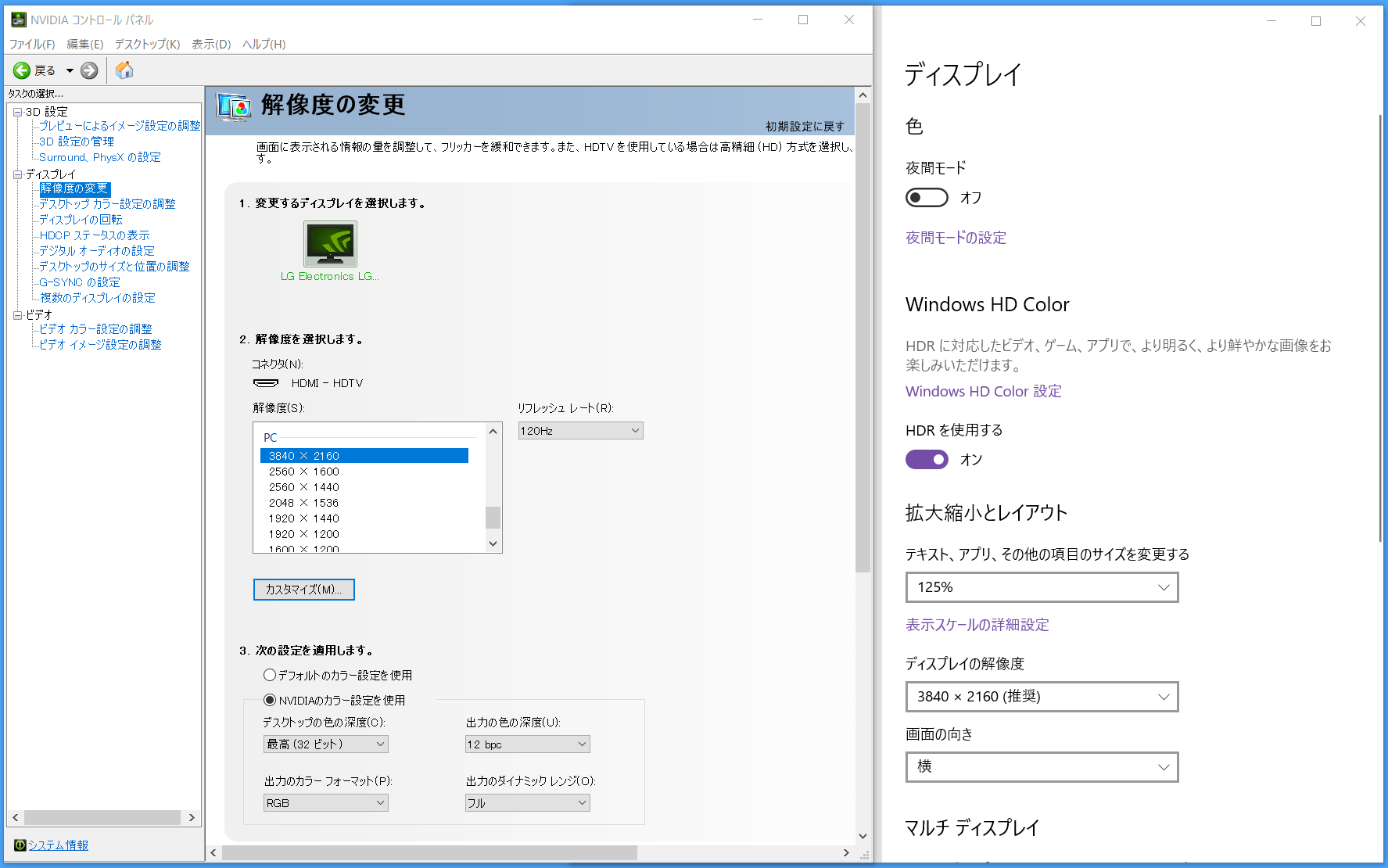The height and width of the screenshot is (868, 1388).
Task: Open ディスプレイの回転 page
Action: (x=81, y=220)
